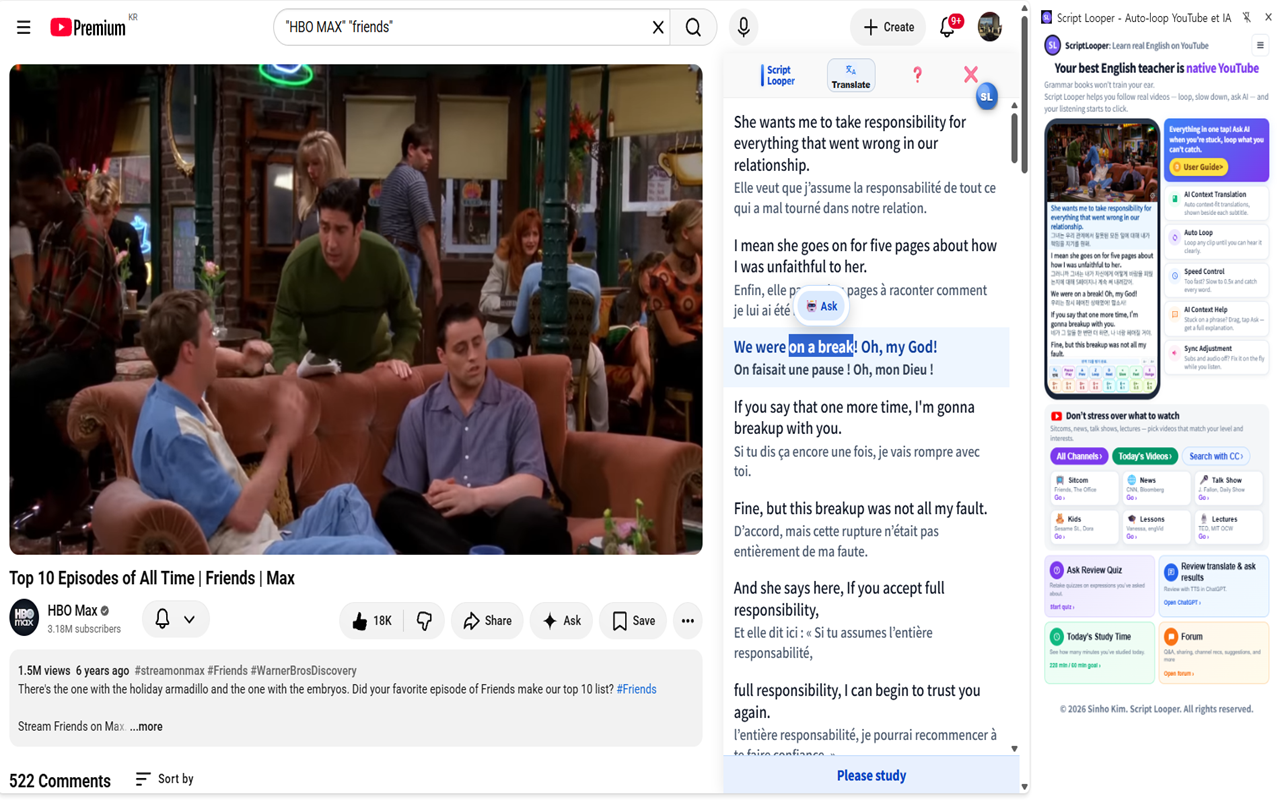Open the YouTube hamburger guide menu
The width and height of the screenshot is (1280, 800).
(24, 27)
